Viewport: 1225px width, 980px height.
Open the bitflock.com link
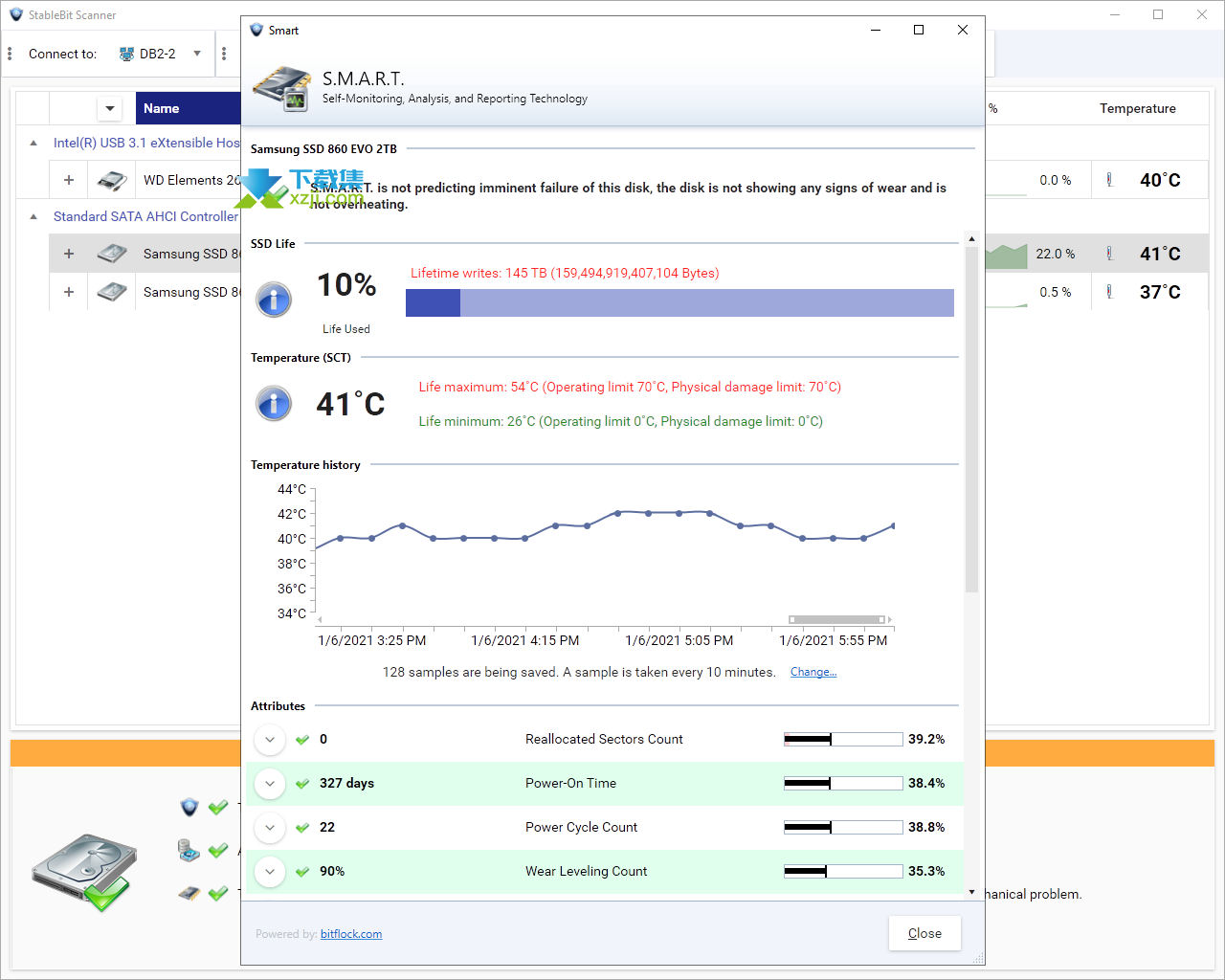[x=351, y=934]
